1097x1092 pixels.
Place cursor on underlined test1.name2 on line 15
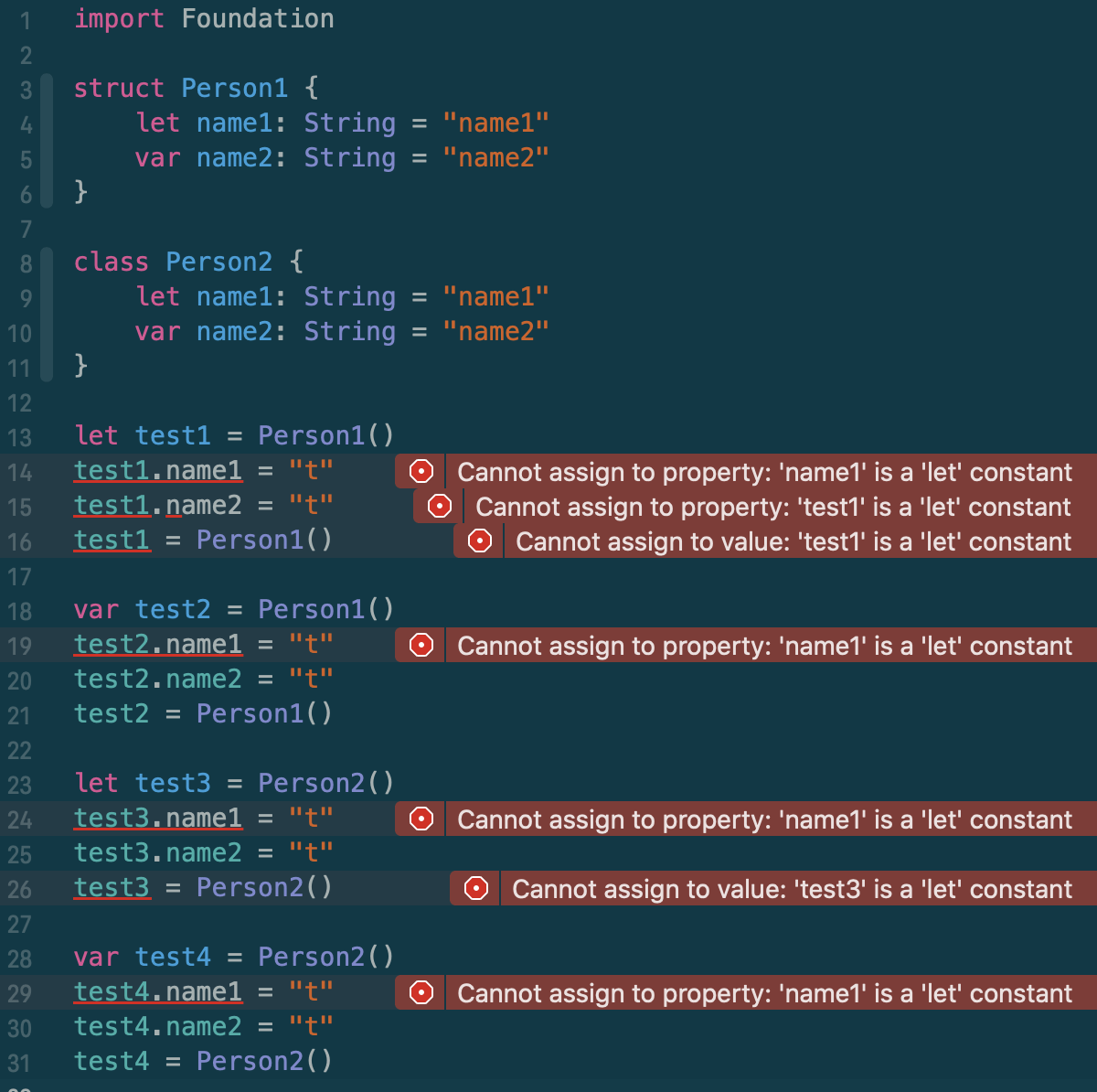(x=158, y=505)
